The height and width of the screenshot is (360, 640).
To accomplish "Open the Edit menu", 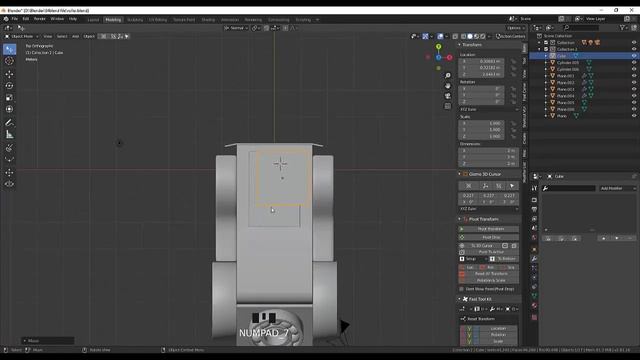I will (26, 19).
